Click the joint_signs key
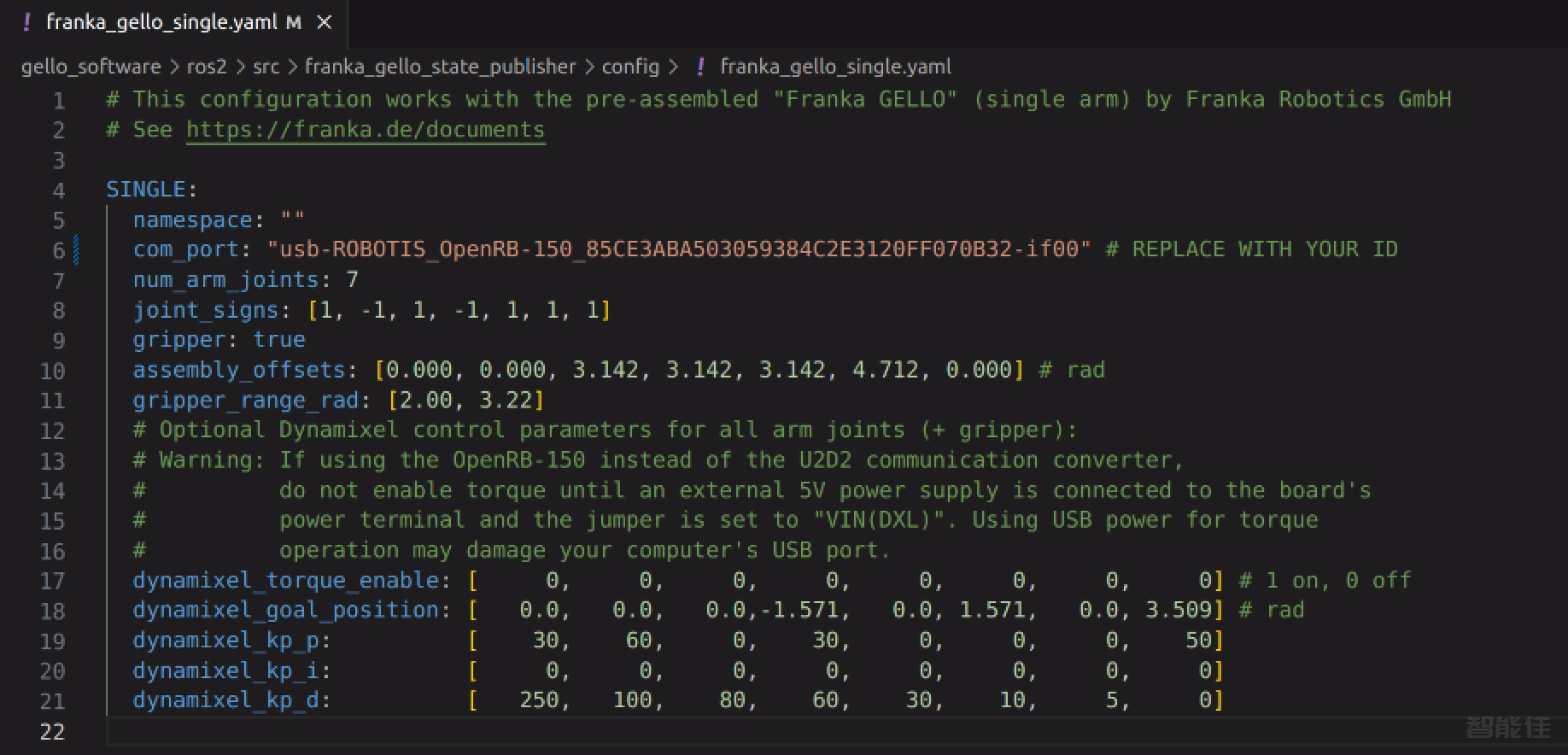1568x755 pixels. pyautogui.click(x=206, y=310)
